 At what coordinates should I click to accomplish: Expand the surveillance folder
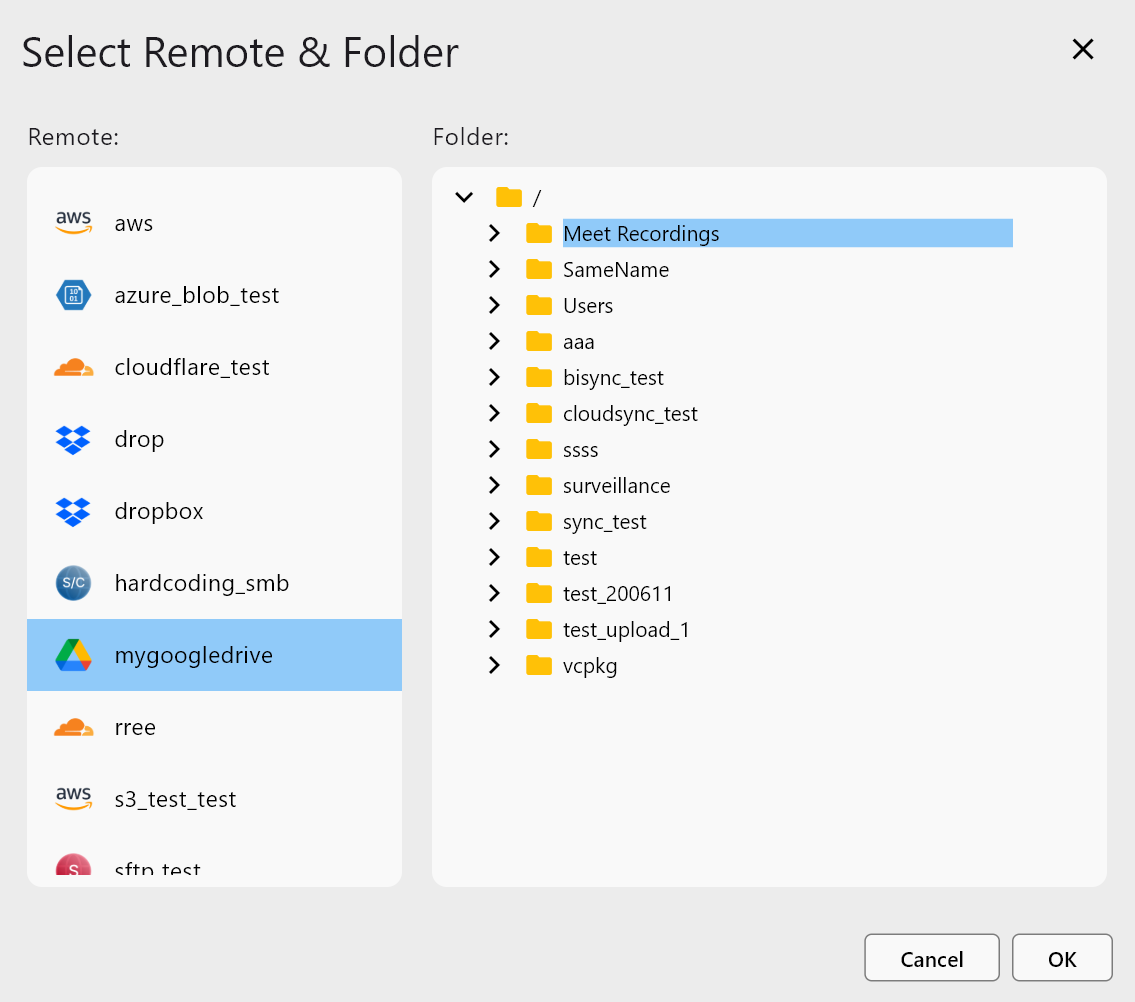[493, 485]
